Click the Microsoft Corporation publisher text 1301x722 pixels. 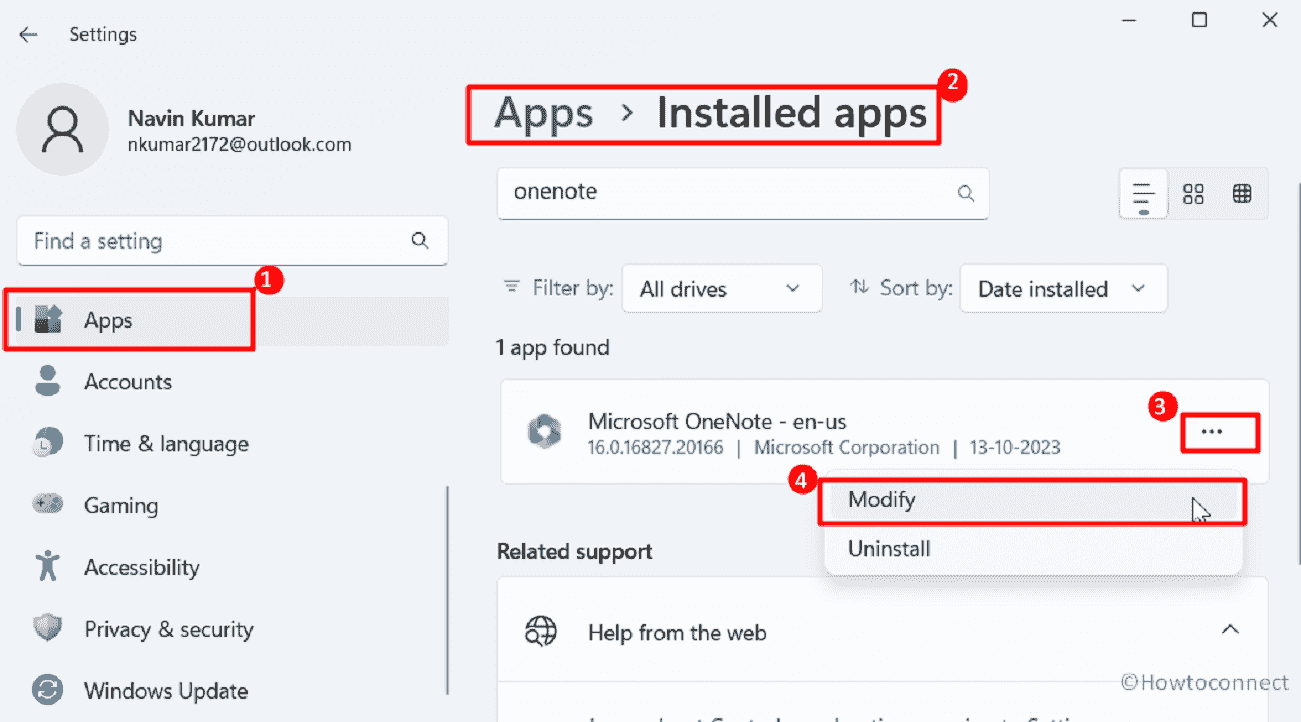coord(847,447)
